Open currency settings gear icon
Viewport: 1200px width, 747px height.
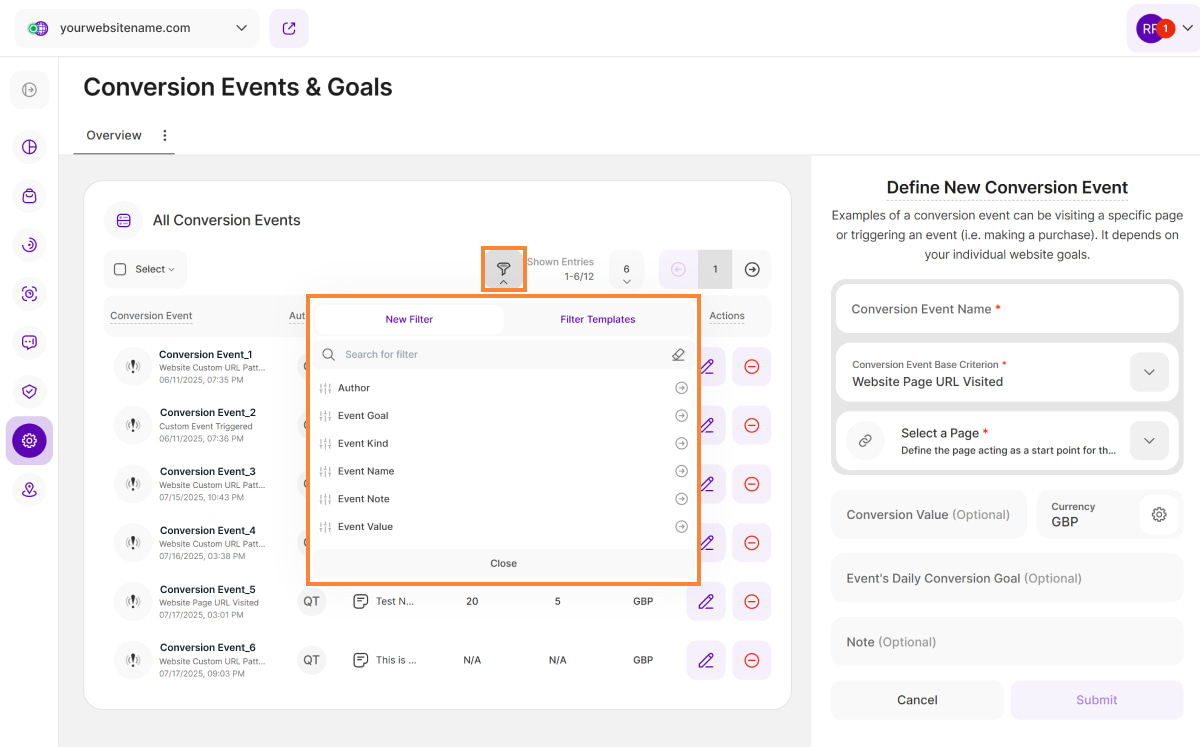[1159, 514]
